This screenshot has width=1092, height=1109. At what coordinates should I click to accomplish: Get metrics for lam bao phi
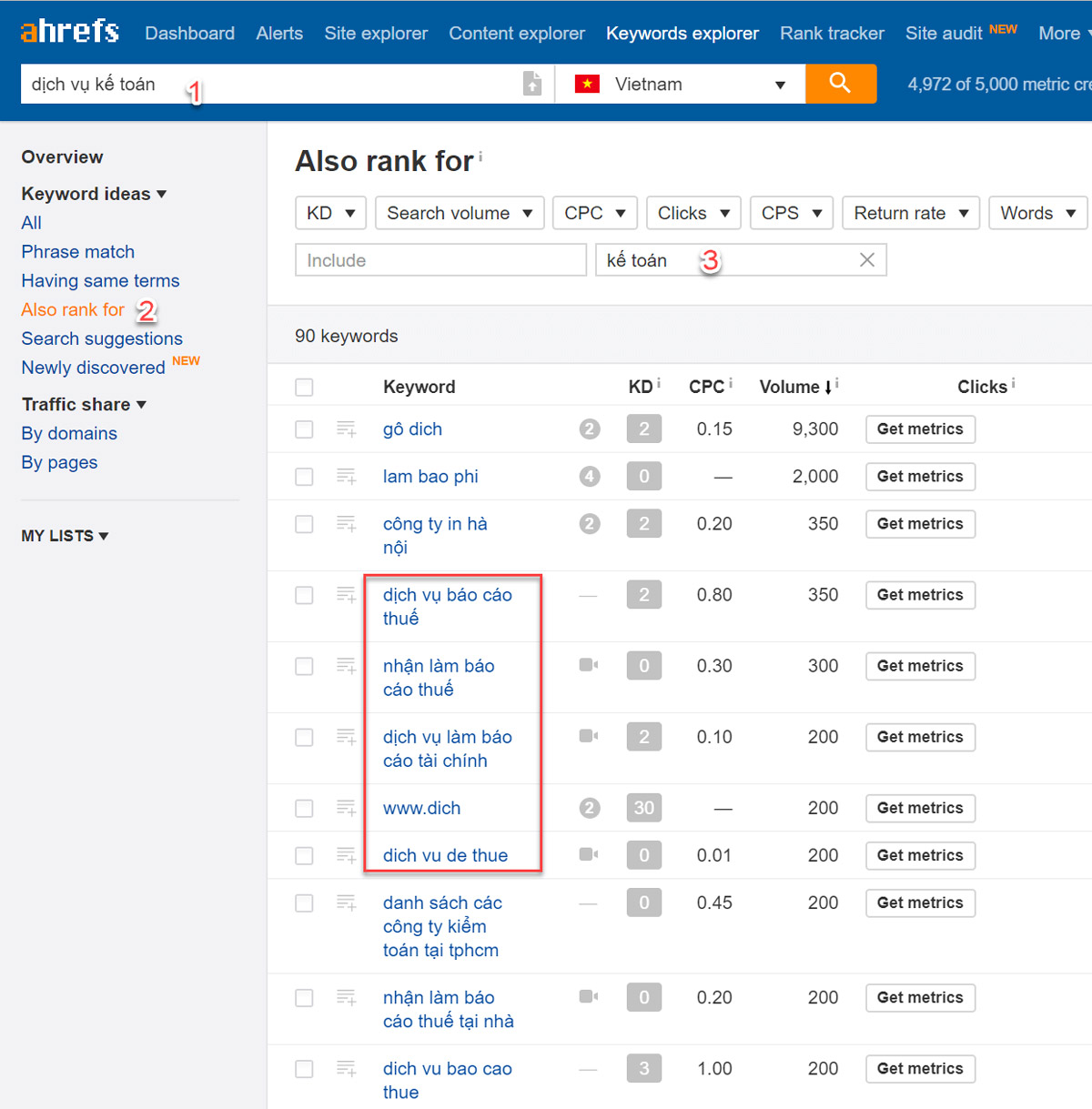click(920, 477)
